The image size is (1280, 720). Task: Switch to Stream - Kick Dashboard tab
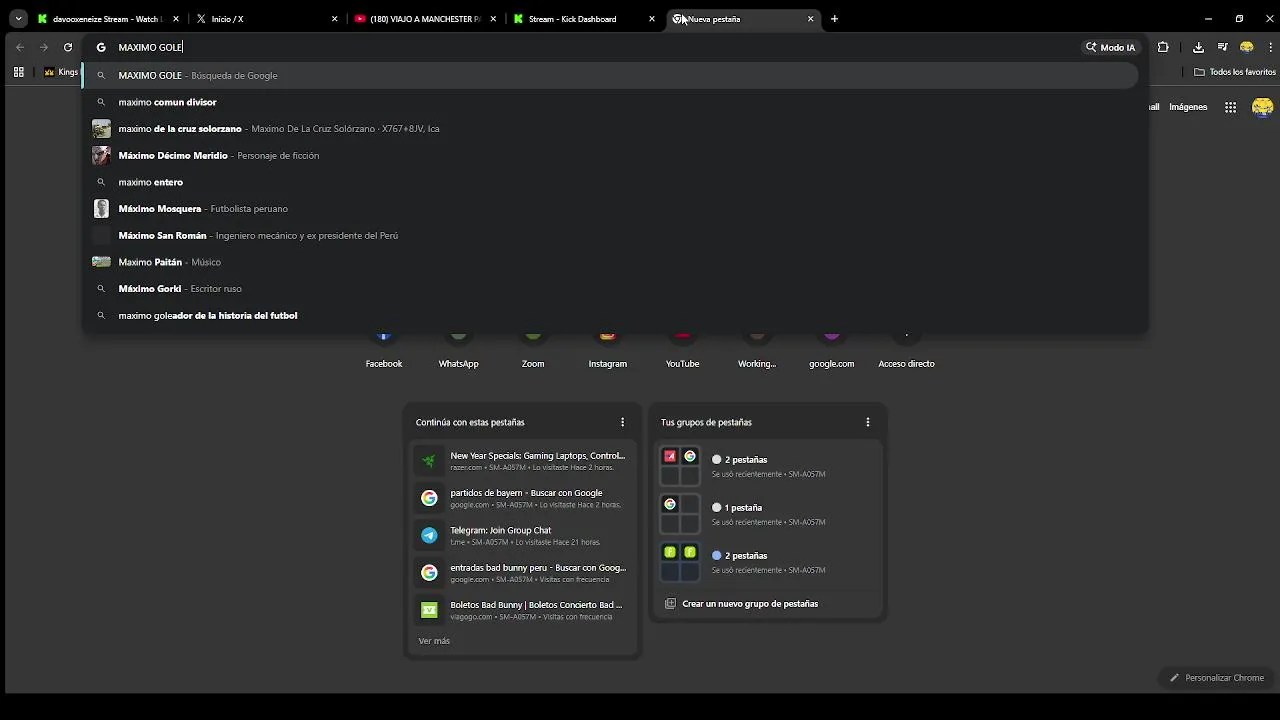coord(583,18)
